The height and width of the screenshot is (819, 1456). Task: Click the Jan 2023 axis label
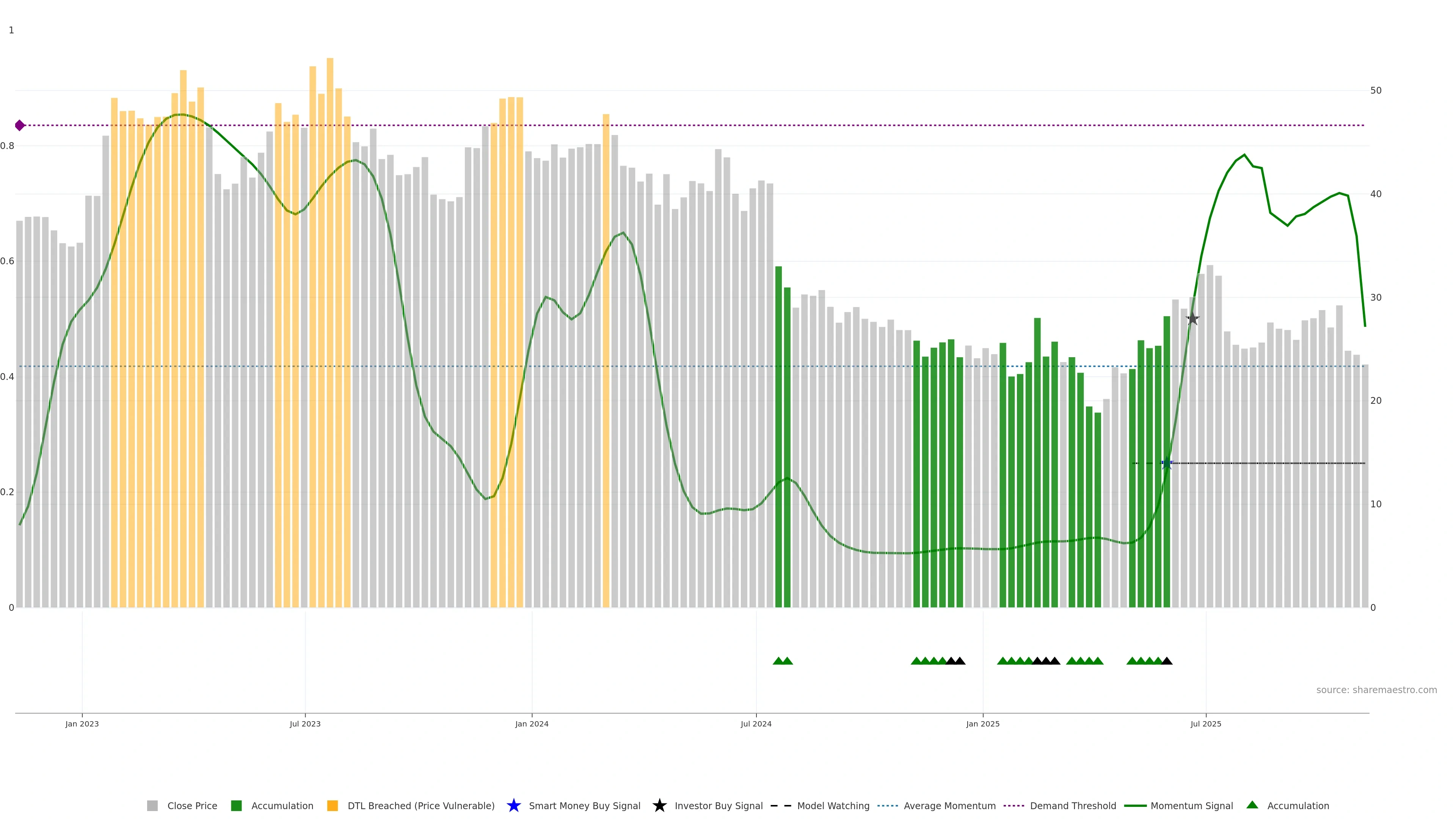tap(82, 723)
